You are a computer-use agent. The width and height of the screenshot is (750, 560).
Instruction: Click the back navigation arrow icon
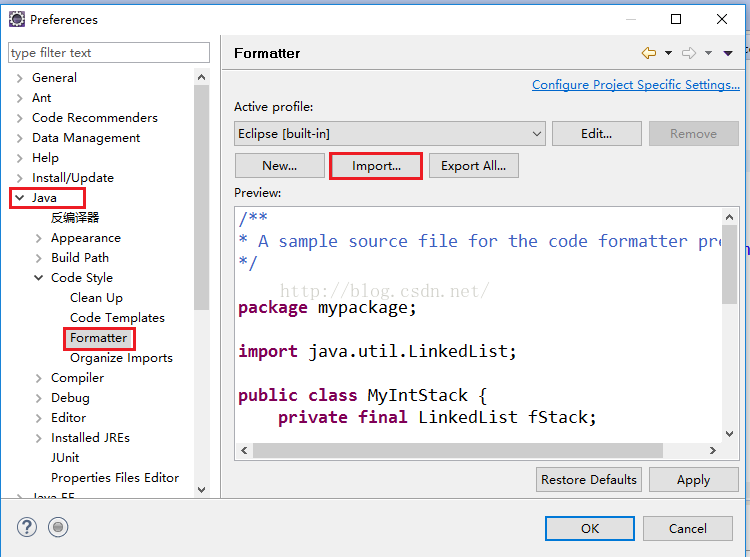[x=649, y=53]
